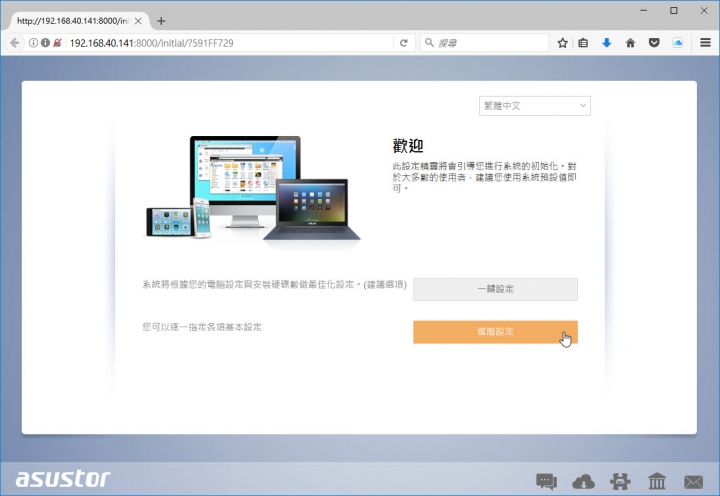Maximize the browser window
The width and height of the screenshot is (720, 496).
[674, 10]
